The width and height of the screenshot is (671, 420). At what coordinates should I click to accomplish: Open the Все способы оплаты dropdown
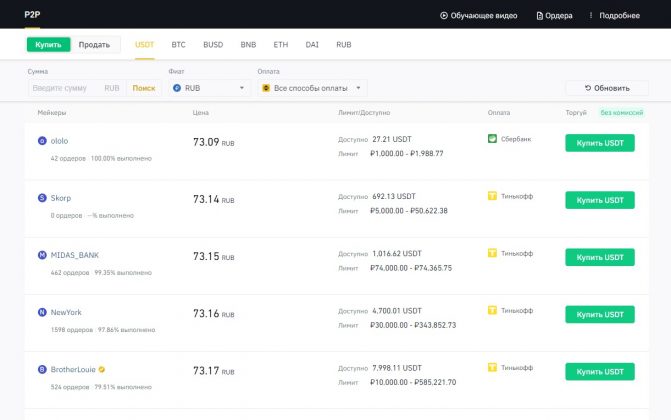point(313,88)
